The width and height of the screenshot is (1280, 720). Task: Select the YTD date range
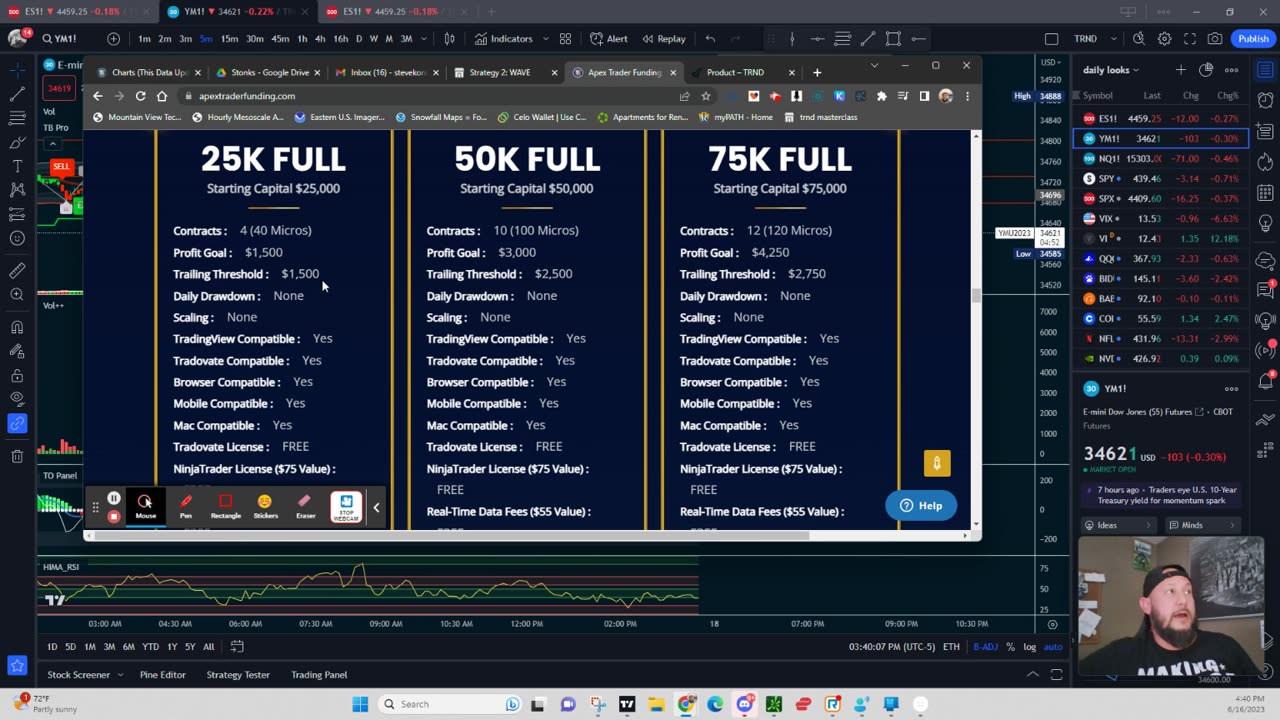click(150, 647)
